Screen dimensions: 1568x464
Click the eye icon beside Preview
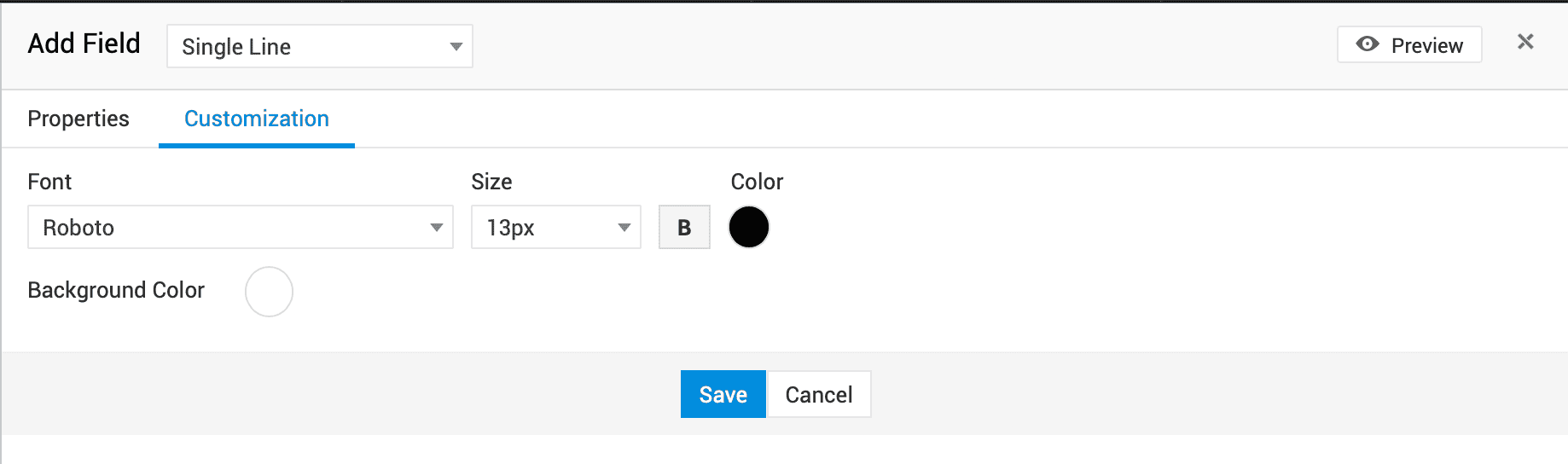(1368, 44)
